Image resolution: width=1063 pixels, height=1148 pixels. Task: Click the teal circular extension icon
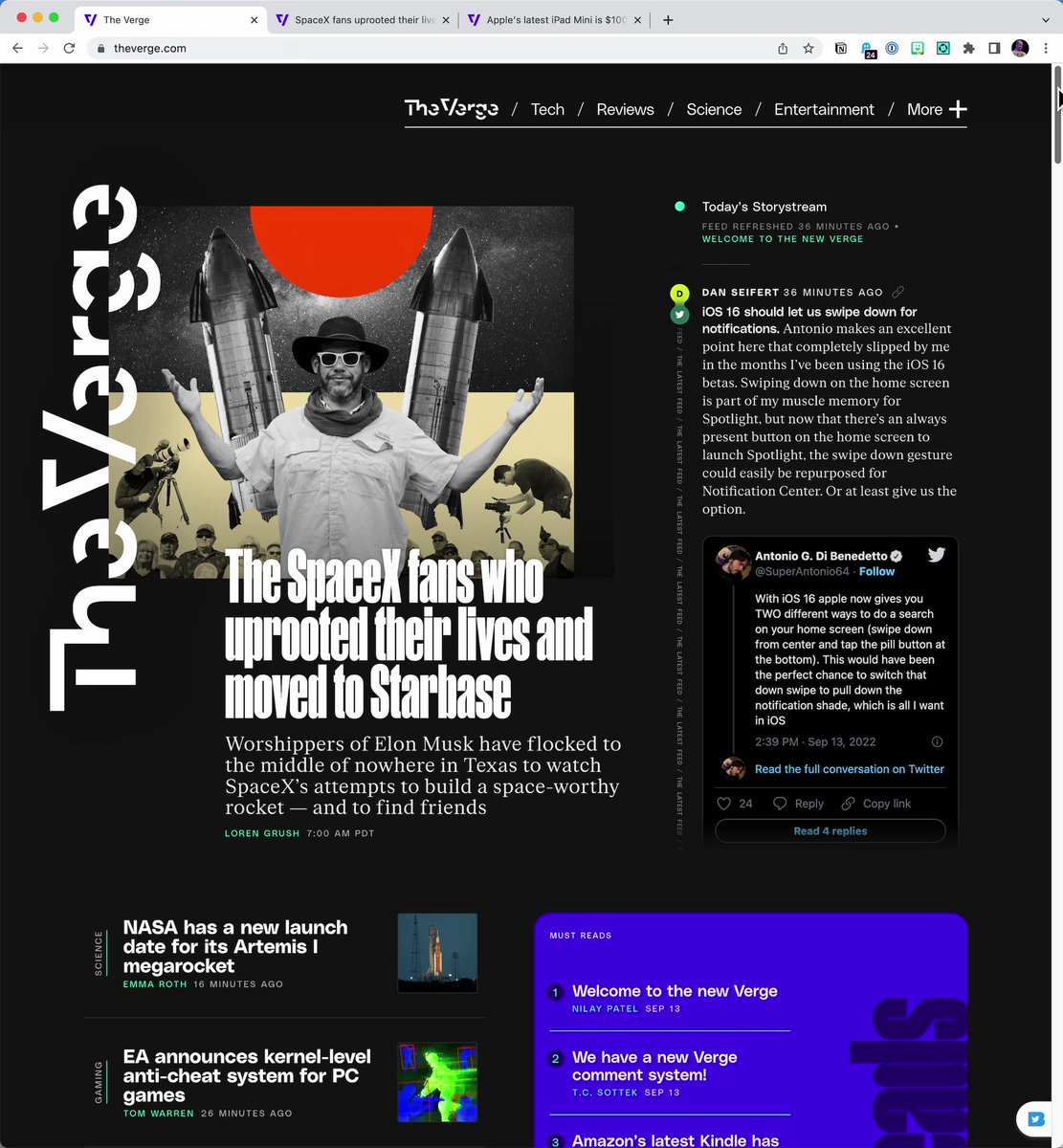[943, 48]
